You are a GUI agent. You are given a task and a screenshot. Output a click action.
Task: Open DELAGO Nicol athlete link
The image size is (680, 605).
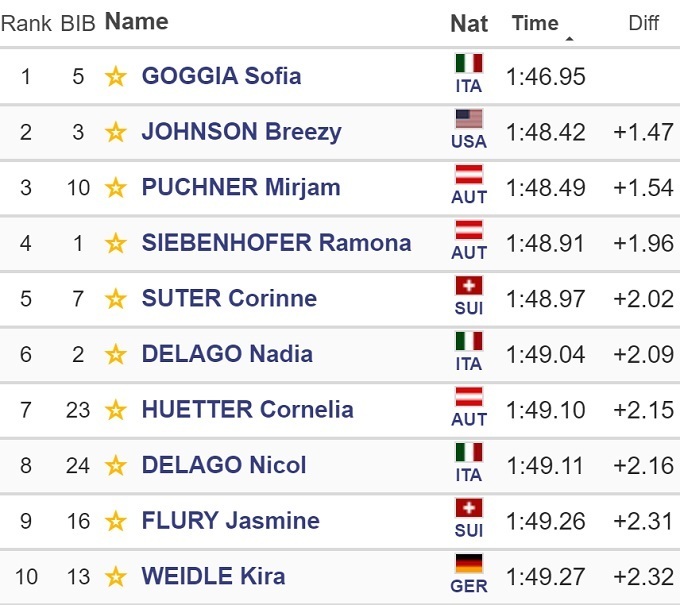click(224, 465)
